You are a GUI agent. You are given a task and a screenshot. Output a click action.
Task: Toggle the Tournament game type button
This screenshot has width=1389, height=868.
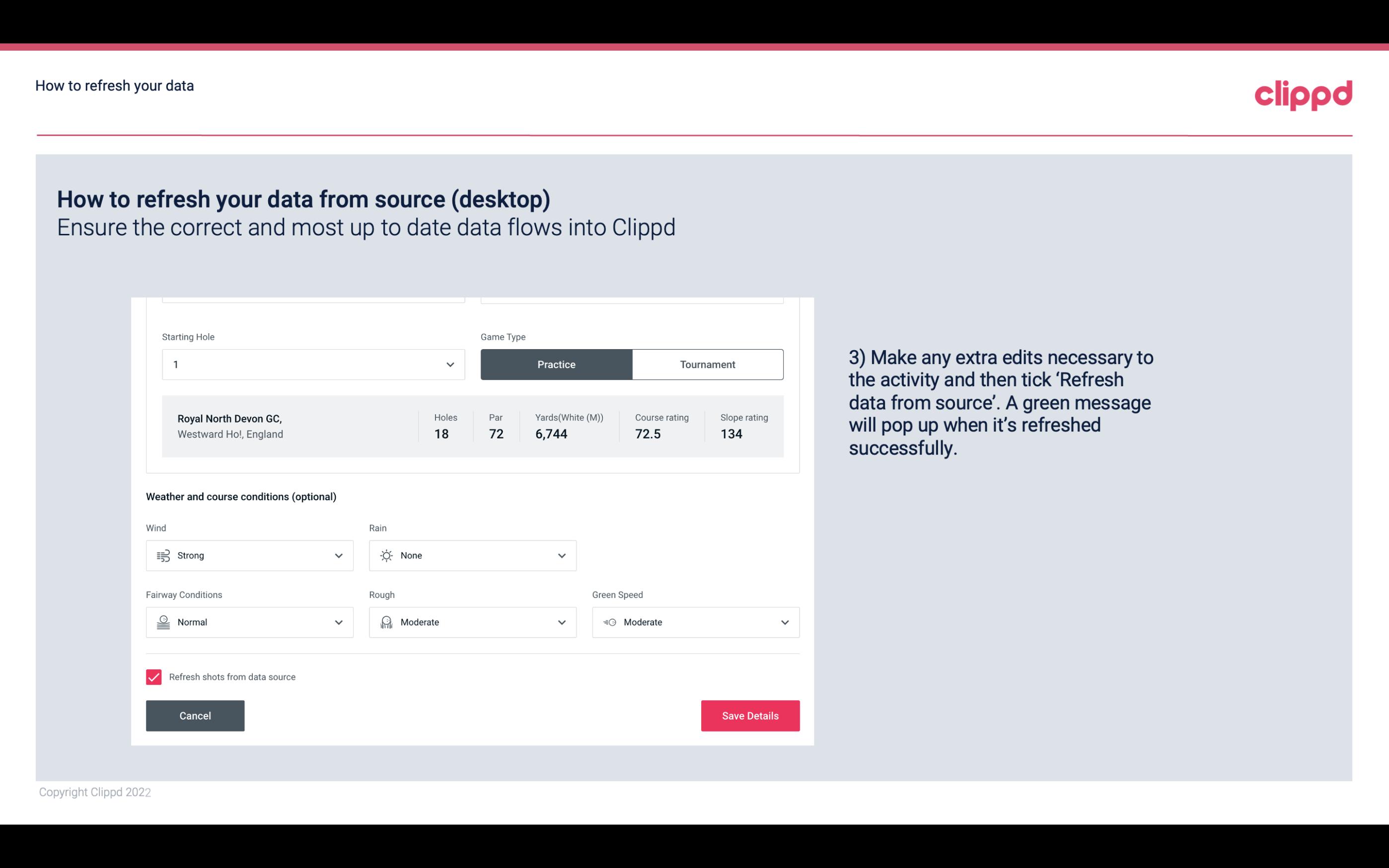tap(707, 364)
